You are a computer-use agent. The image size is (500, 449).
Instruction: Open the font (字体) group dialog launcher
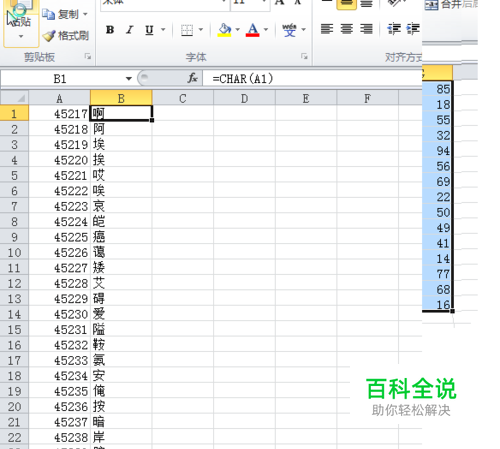304,56
